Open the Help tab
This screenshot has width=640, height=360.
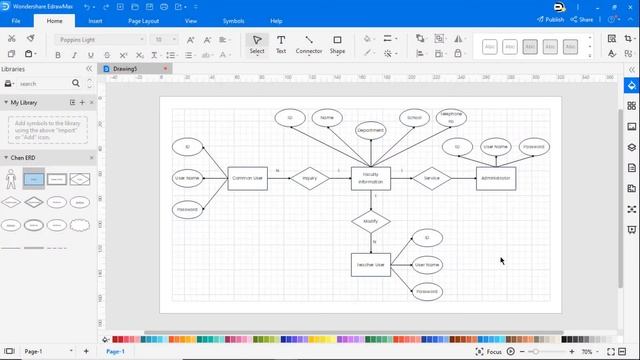point(276,21)
